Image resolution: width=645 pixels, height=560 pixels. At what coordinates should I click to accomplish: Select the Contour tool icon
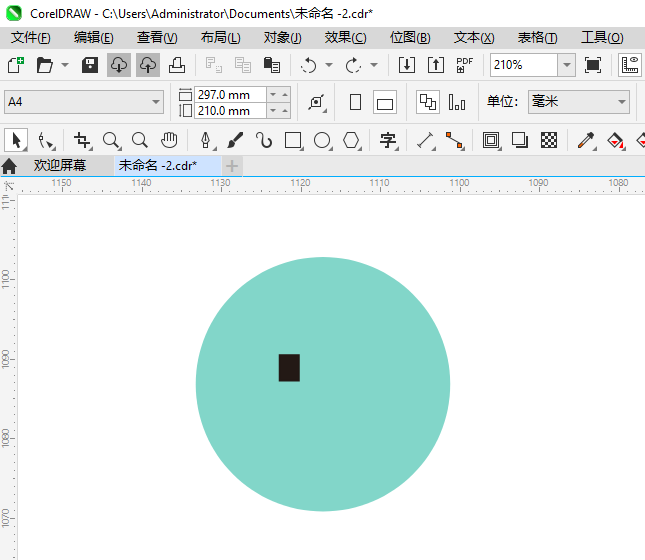[x=491, y=141]
